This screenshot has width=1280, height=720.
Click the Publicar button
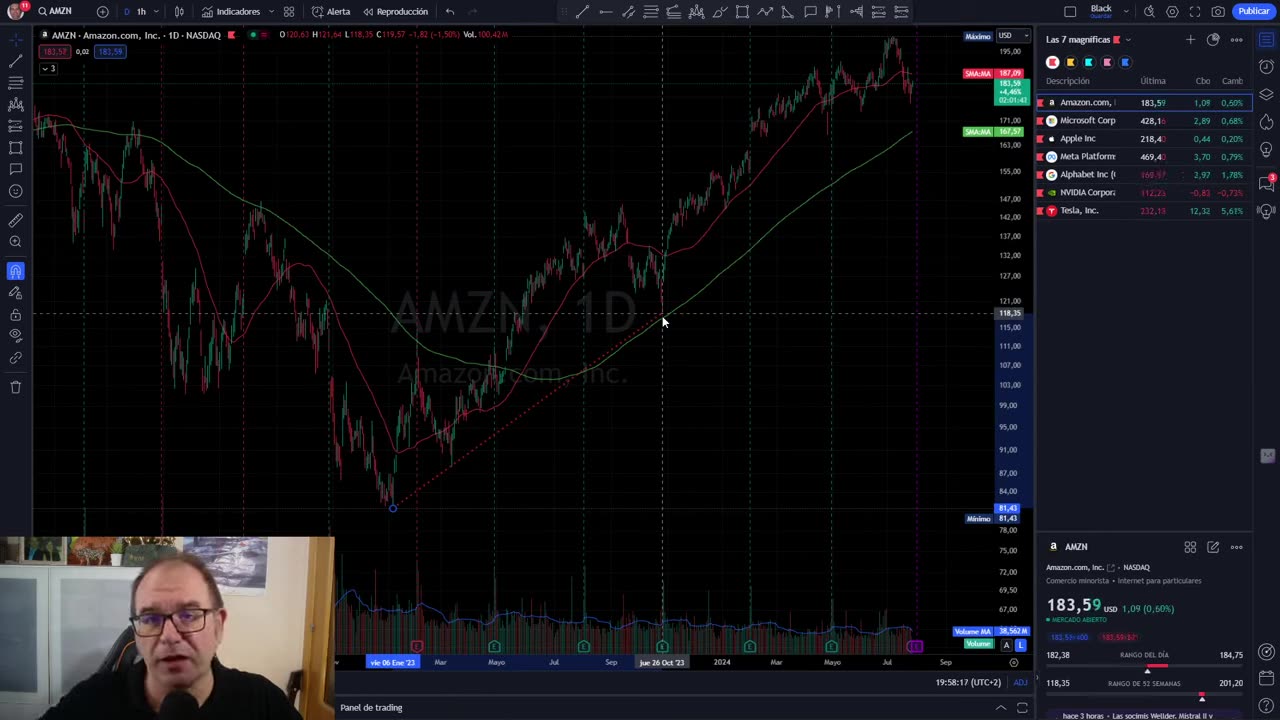[x=1253, y=11]
